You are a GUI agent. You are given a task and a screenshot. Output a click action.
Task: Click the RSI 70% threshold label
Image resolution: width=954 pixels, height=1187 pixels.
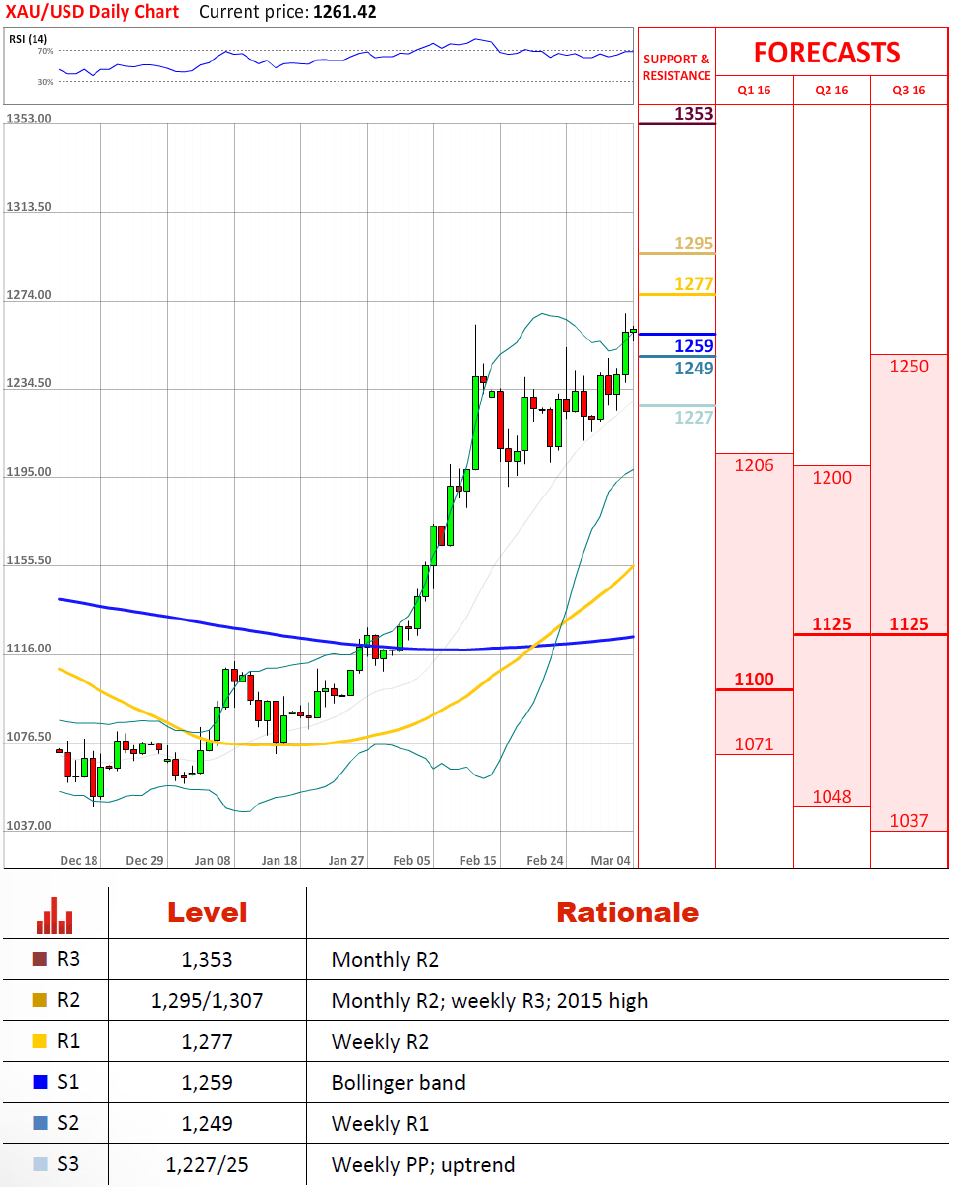tap(45, 51)
